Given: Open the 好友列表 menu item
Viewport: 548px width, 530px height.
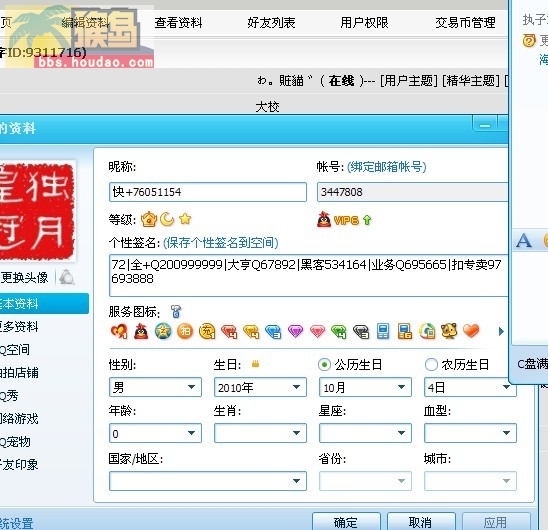Looking at the screenshot, I should point(271,23).
